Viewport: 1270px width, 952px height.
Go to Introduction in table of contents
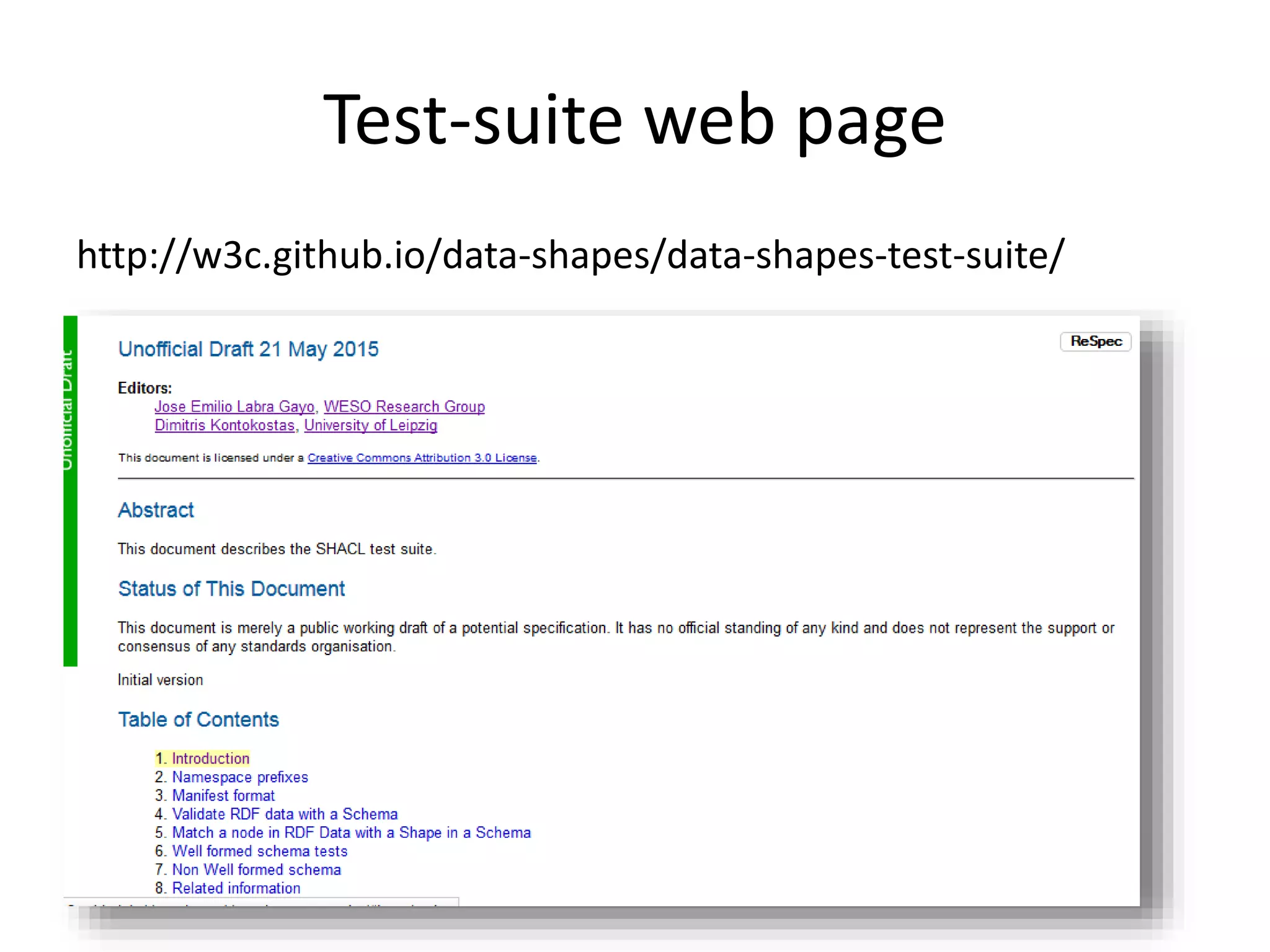210,759
